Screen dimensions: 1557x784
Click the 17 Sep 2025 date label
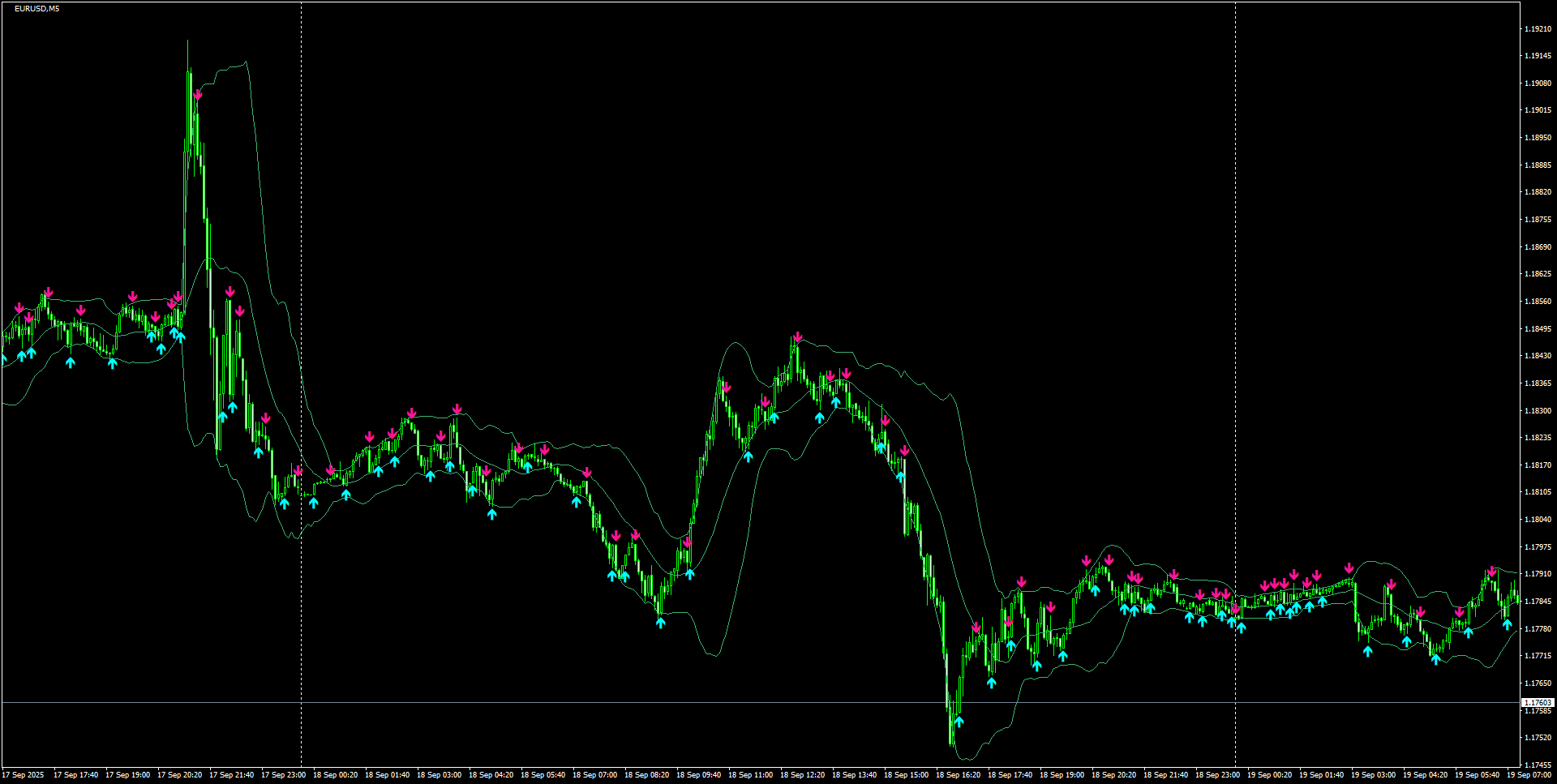[24, 775]
